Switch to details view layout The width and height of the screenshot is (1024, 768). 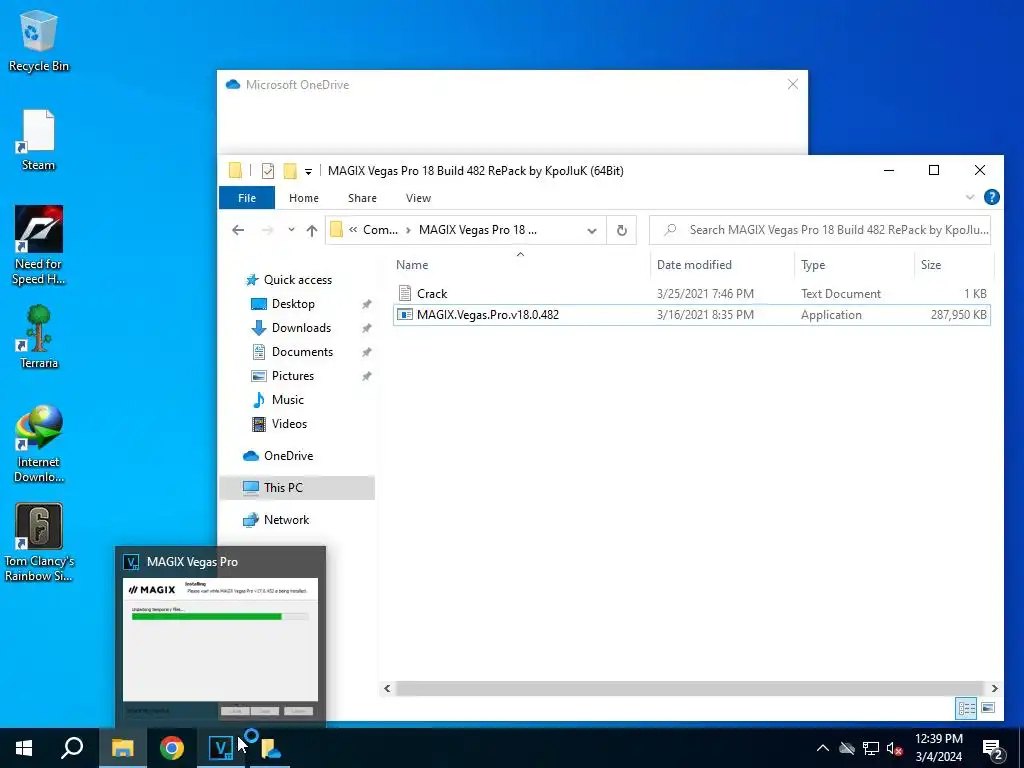tap(967, 708)
